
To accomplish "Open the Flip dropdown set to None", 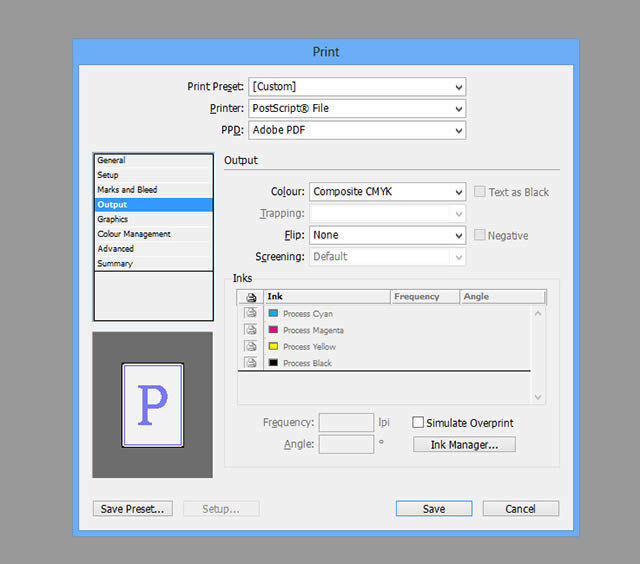I will click(387, 235).
